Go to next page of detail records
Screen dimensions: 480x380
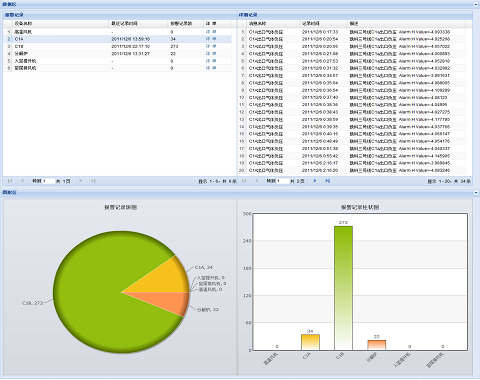315,181
